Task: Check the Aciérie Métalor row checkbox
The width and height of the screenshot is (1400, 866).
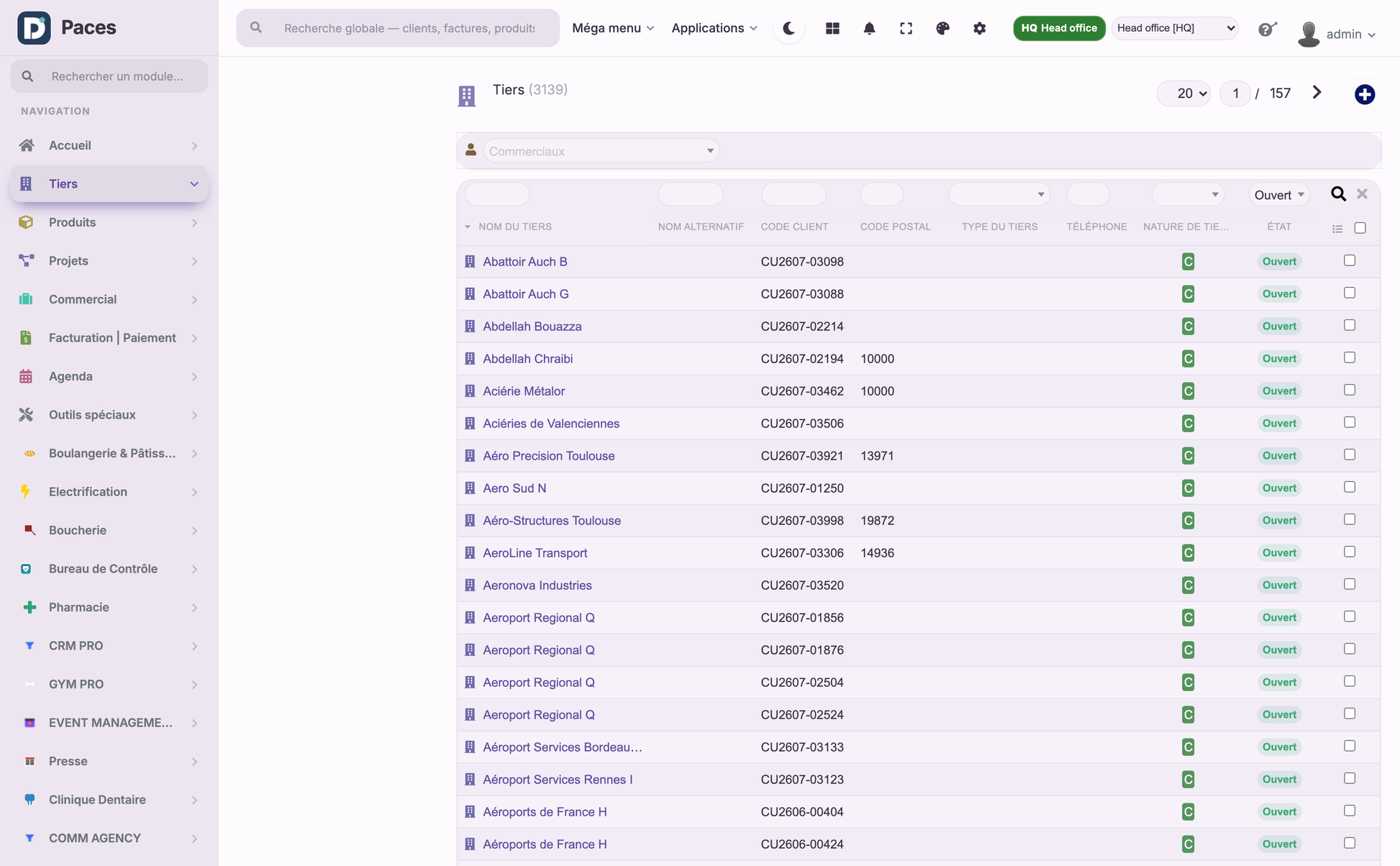Action: tap(1350, 390)
